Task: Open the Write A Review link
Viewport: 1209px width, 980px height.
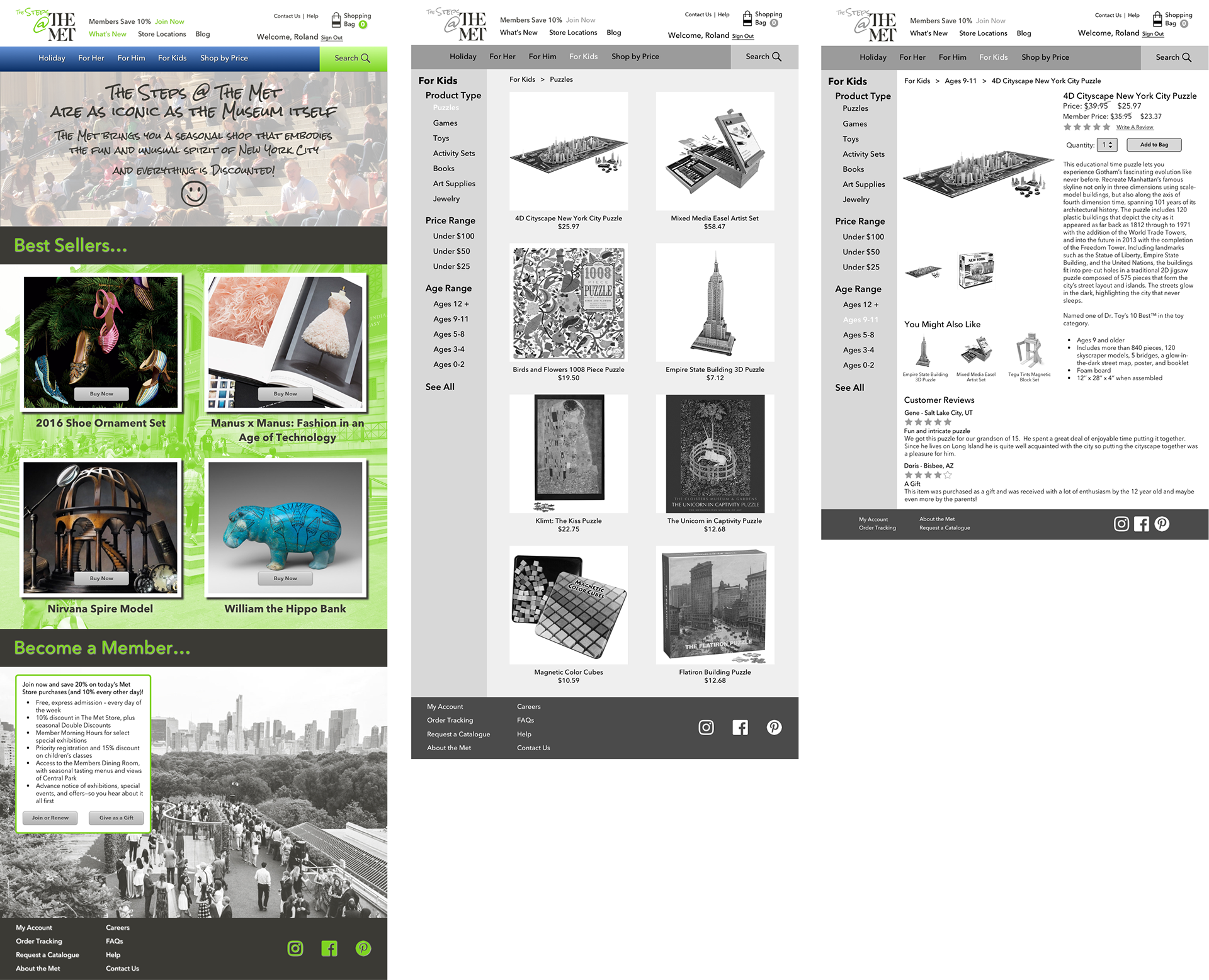Action: (1135, 127)
